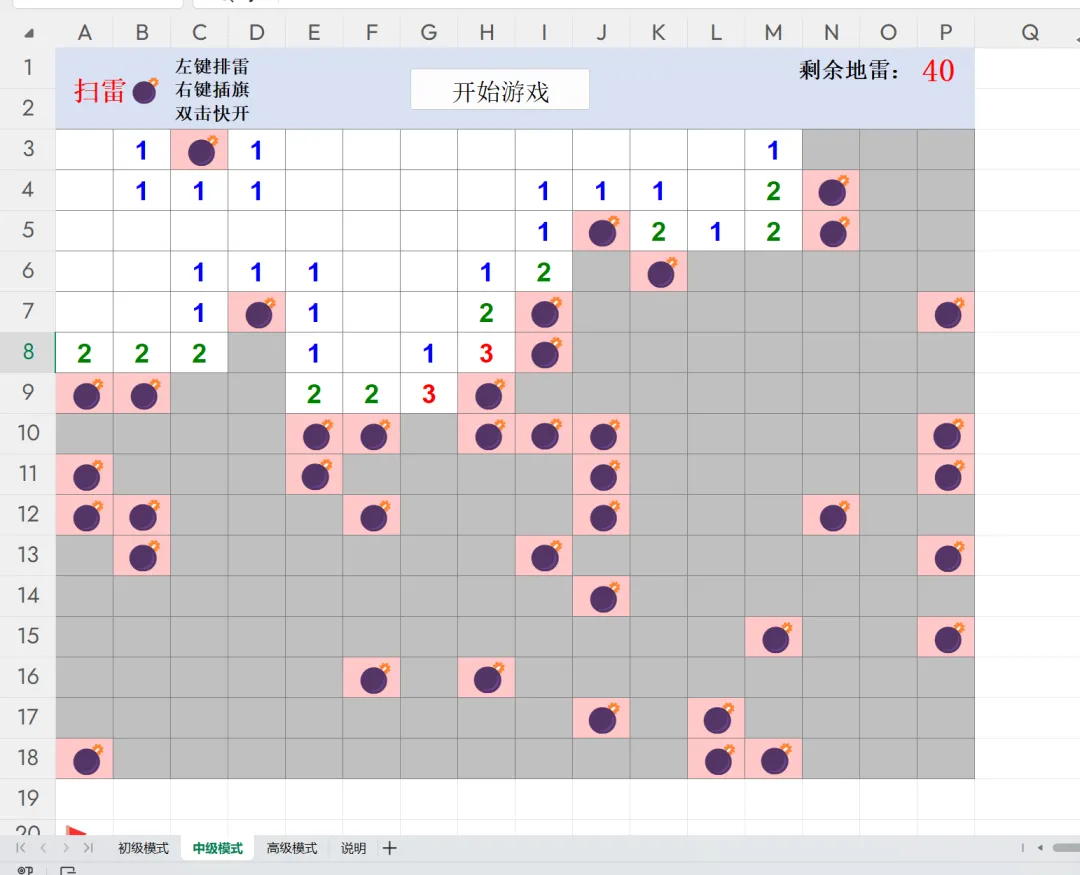Click the bomb in cell I8
1080x875 pixels.
click(x=546, y=353)
